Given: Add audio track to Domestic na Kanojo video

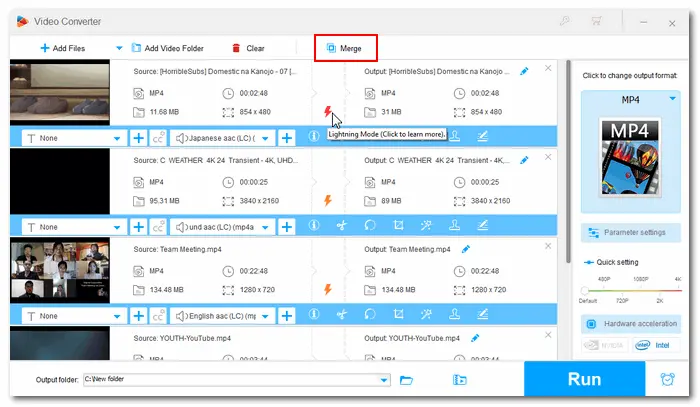Looking at the screenshot, I should click(287, 138).
